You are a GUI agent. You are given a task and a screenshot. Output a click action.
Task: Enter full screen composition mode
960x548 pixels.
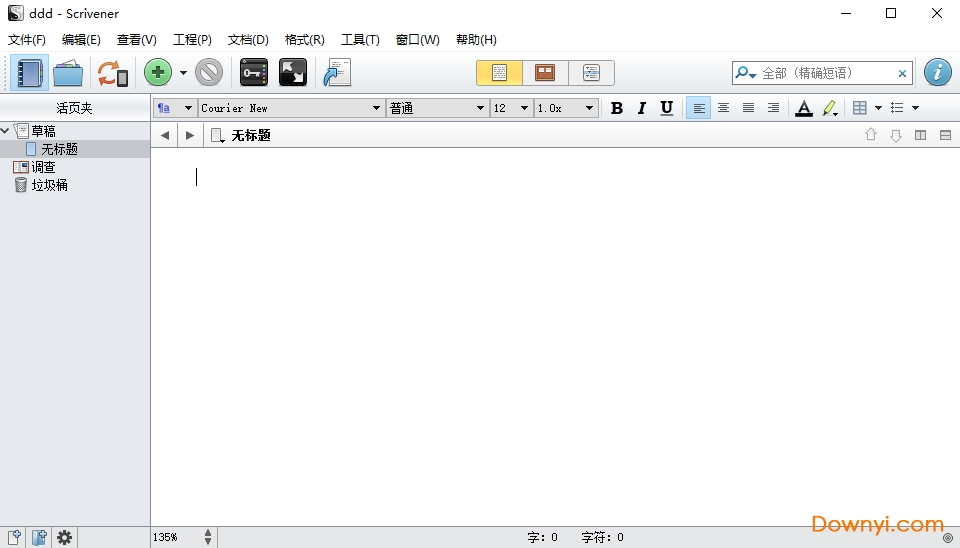click(292, 73)
